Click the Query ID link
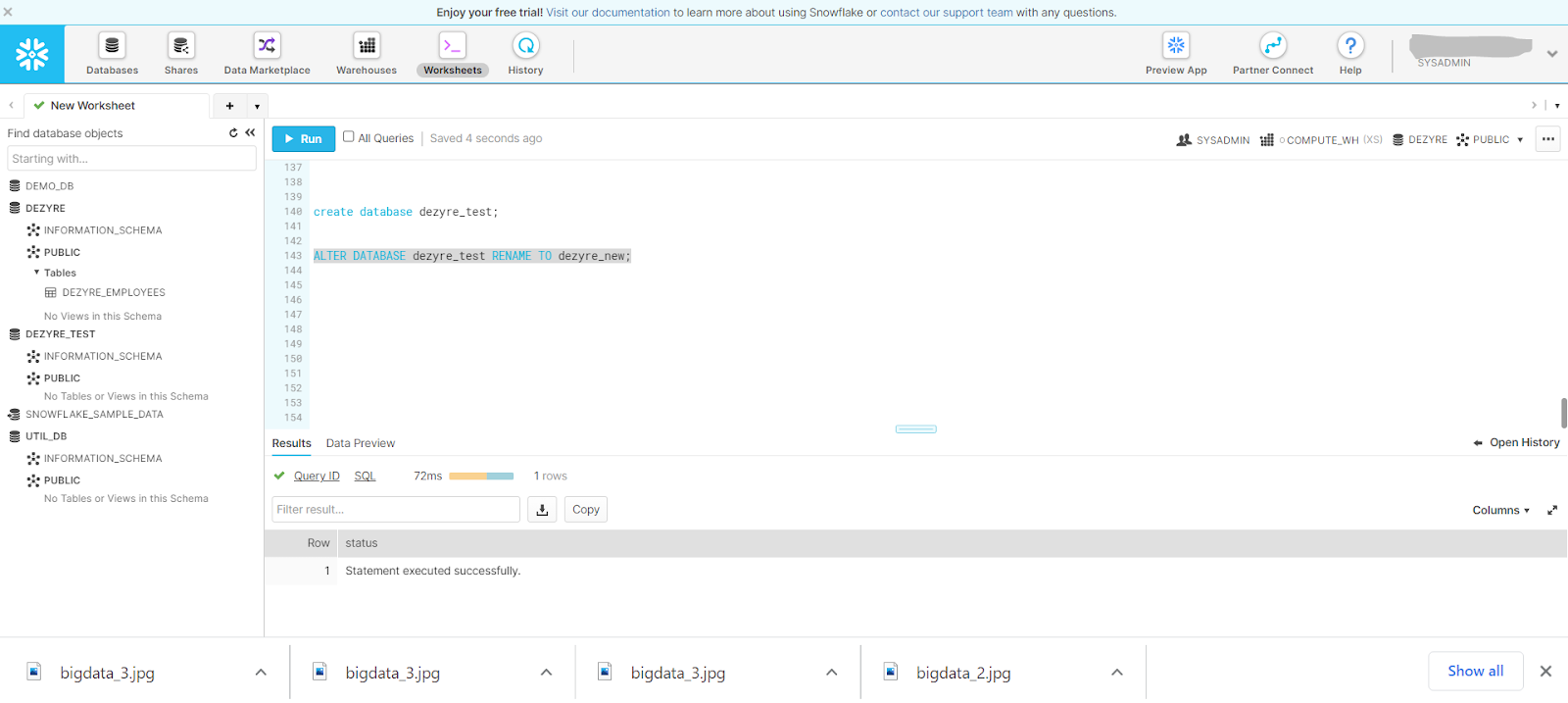This screenshot has width=1568, height=703. click(x=317, y=477)
